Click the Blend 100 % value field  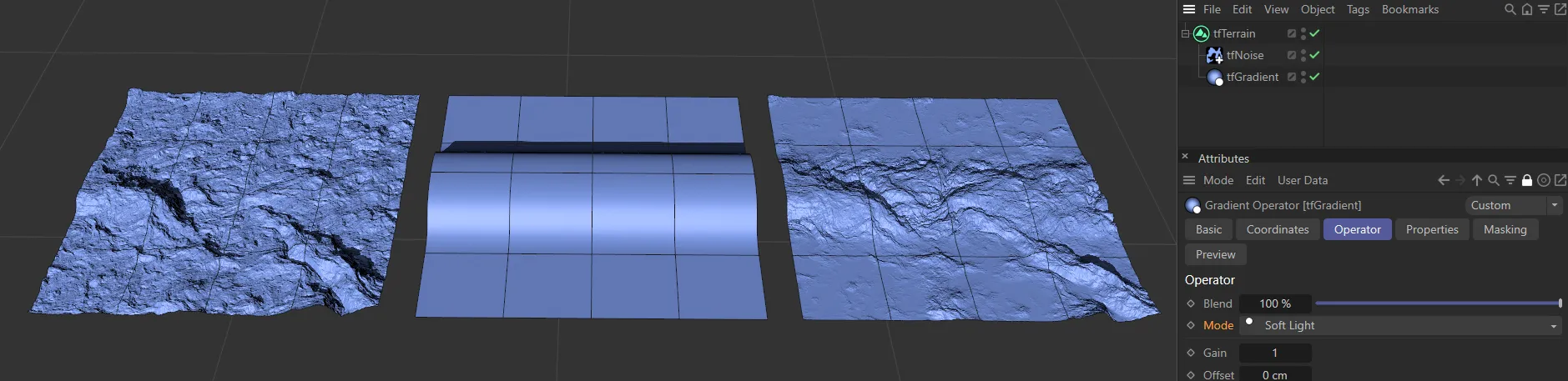[1275, 303]
